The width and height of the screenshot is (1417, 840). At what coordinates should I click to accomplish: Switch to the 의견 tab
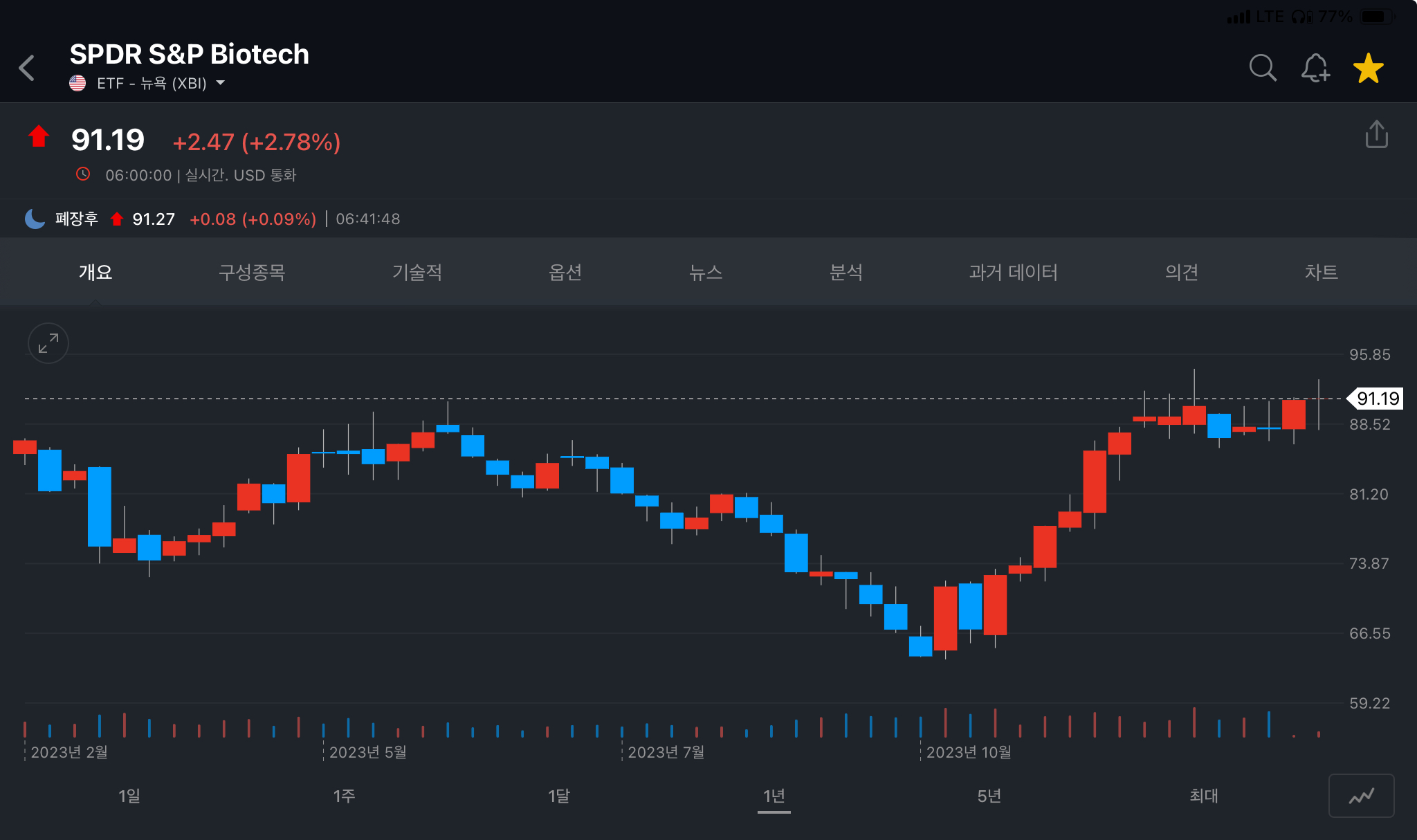(1181, 272)
